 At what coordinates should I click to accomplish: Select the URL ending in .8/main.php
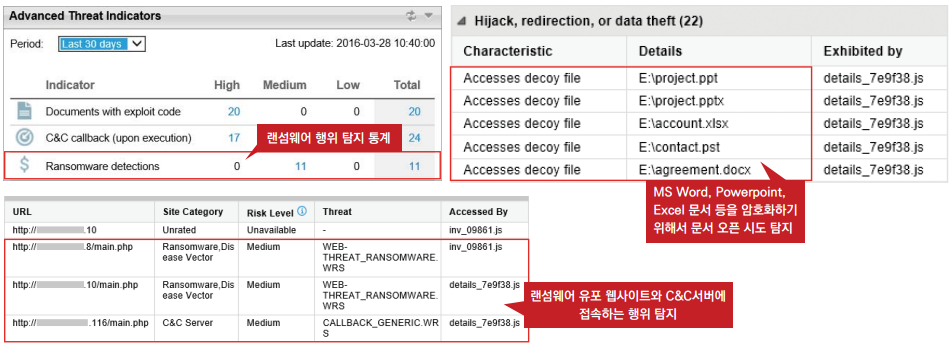[72, 247]
